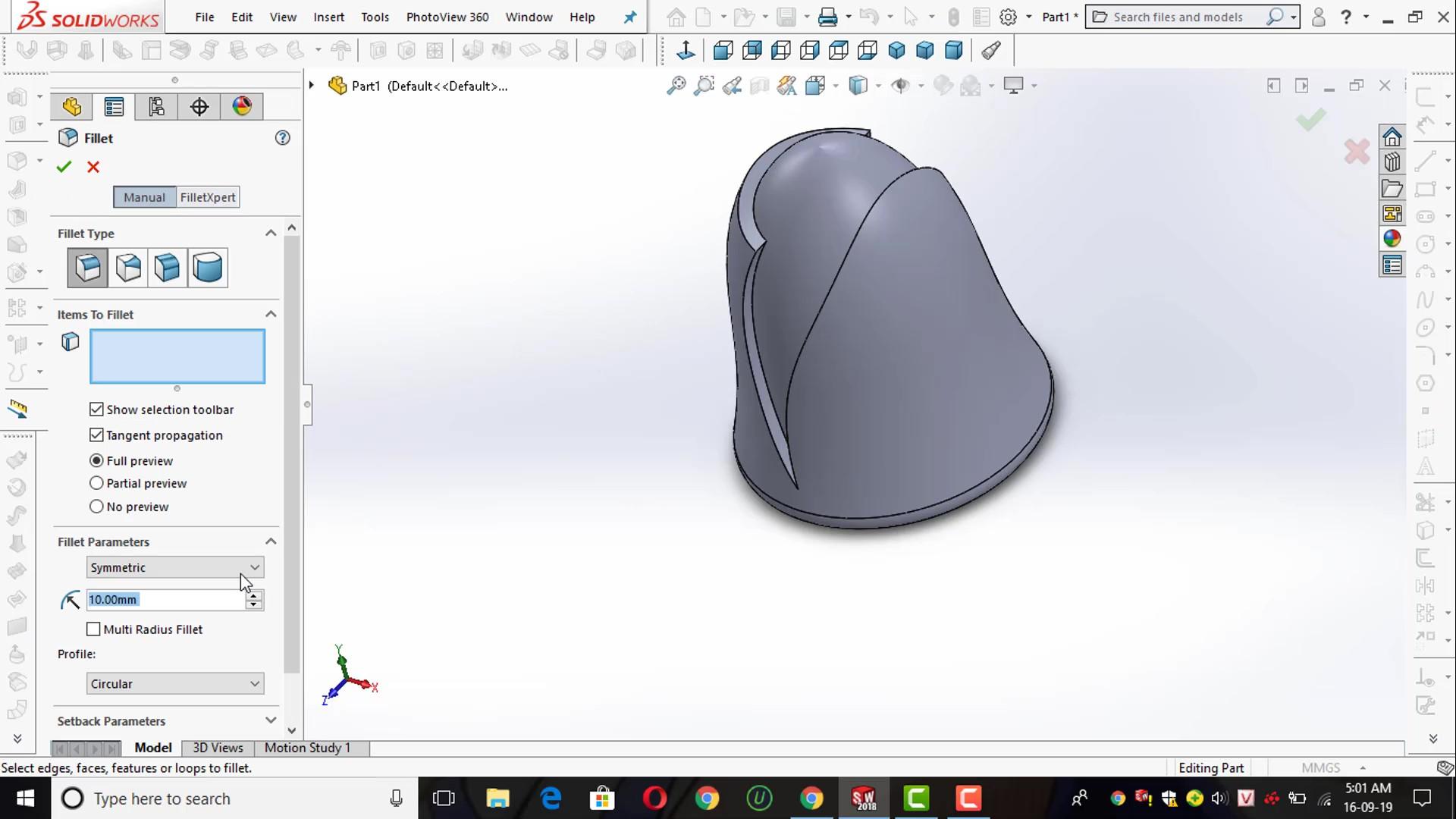Click the green checkmark to accept fillet
The image size is (1456, 819).
coord(64,167)
